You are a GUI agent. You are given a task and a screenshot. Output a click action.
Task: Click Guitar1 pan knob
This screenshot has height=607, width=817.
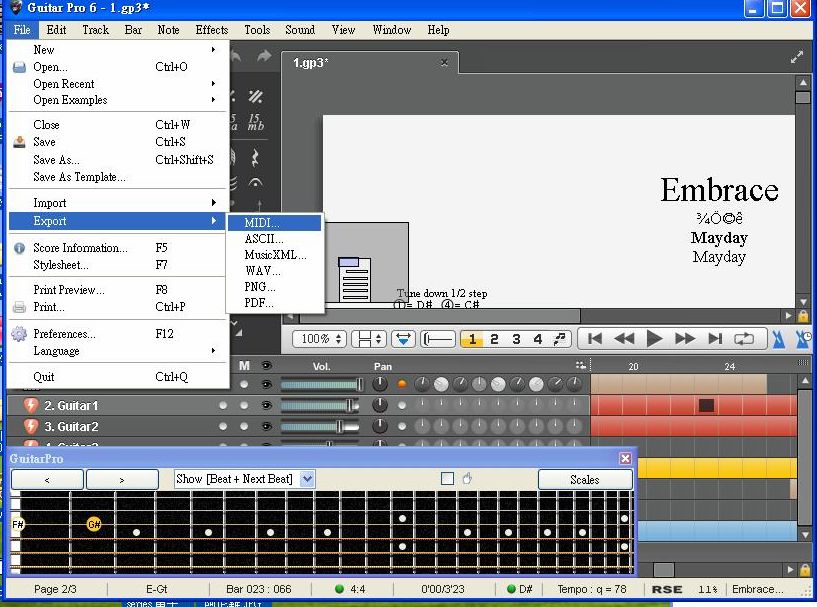pos(380,405)
